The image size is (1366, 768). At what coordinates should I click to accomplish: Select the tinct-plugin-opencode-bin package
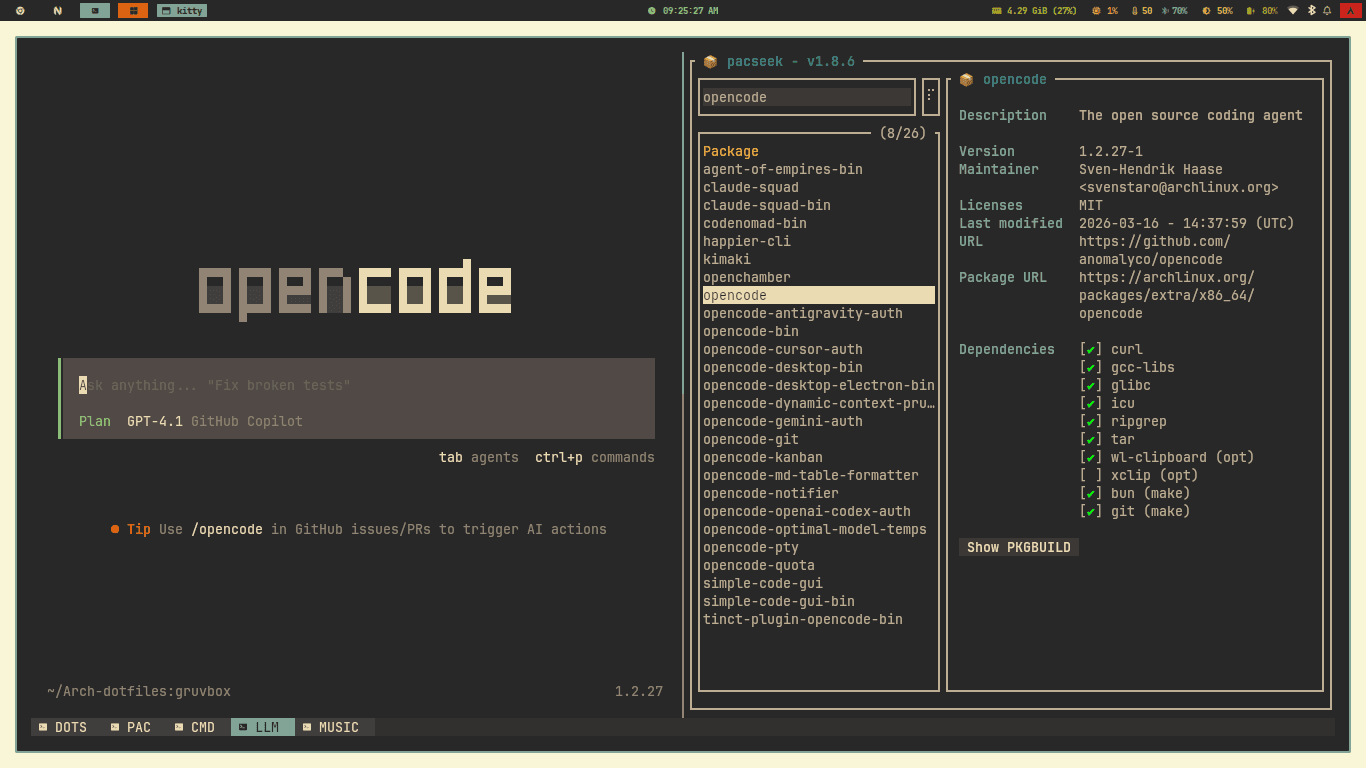[x=803, y=619]
